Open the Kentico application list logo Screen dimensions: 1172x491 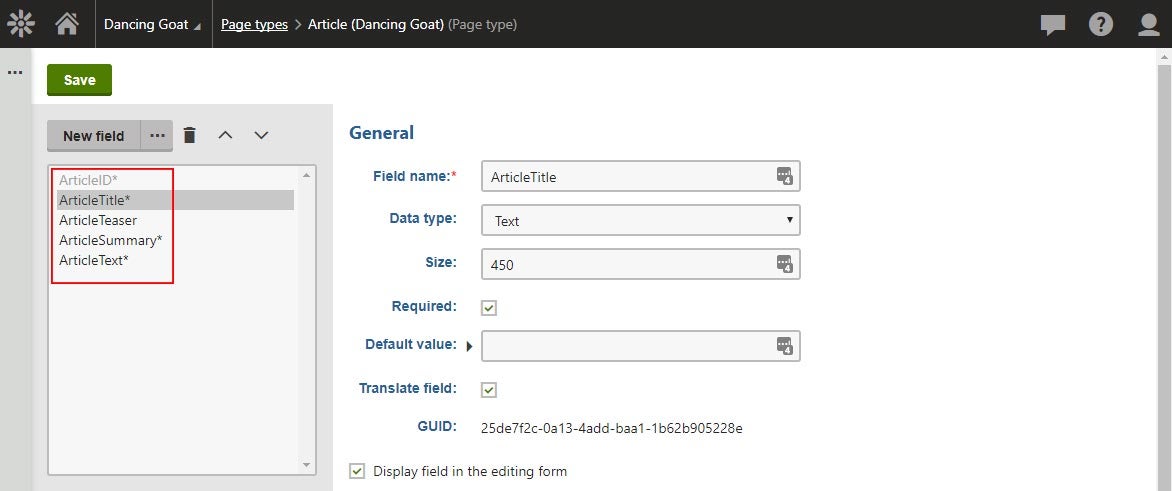[x=21, y=24]
